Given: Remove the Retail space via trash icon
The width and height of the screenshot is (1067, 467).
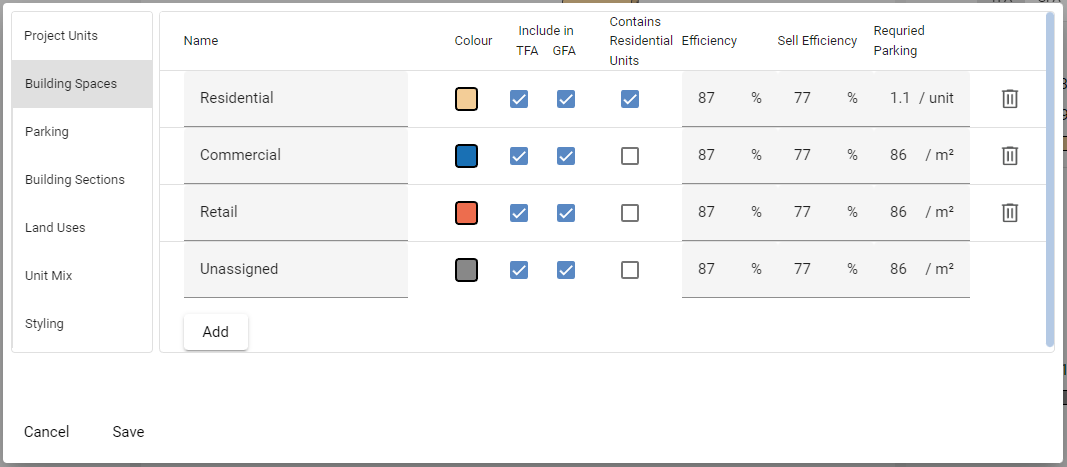Looking at the screenshot, I should coord(1010,213).
